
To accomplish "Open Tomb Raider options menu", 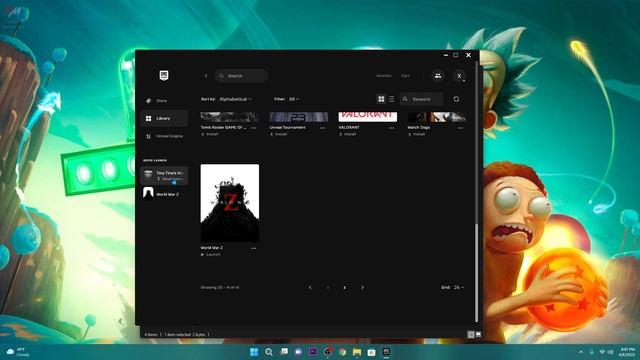I will pos(253,128).
